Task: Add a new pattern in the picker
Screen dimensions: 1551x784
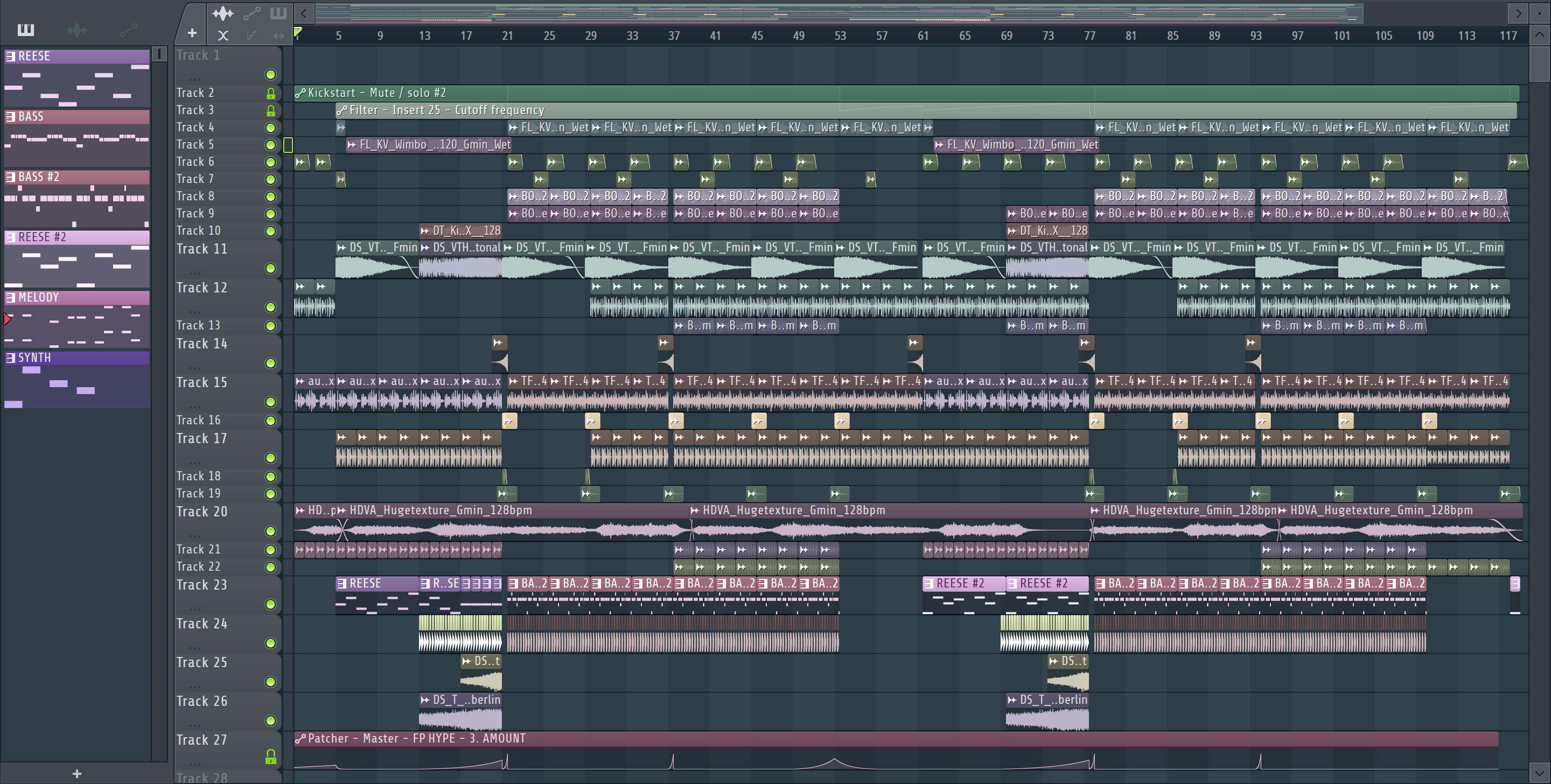Action: pyautogui.click(x=76, y=773)
